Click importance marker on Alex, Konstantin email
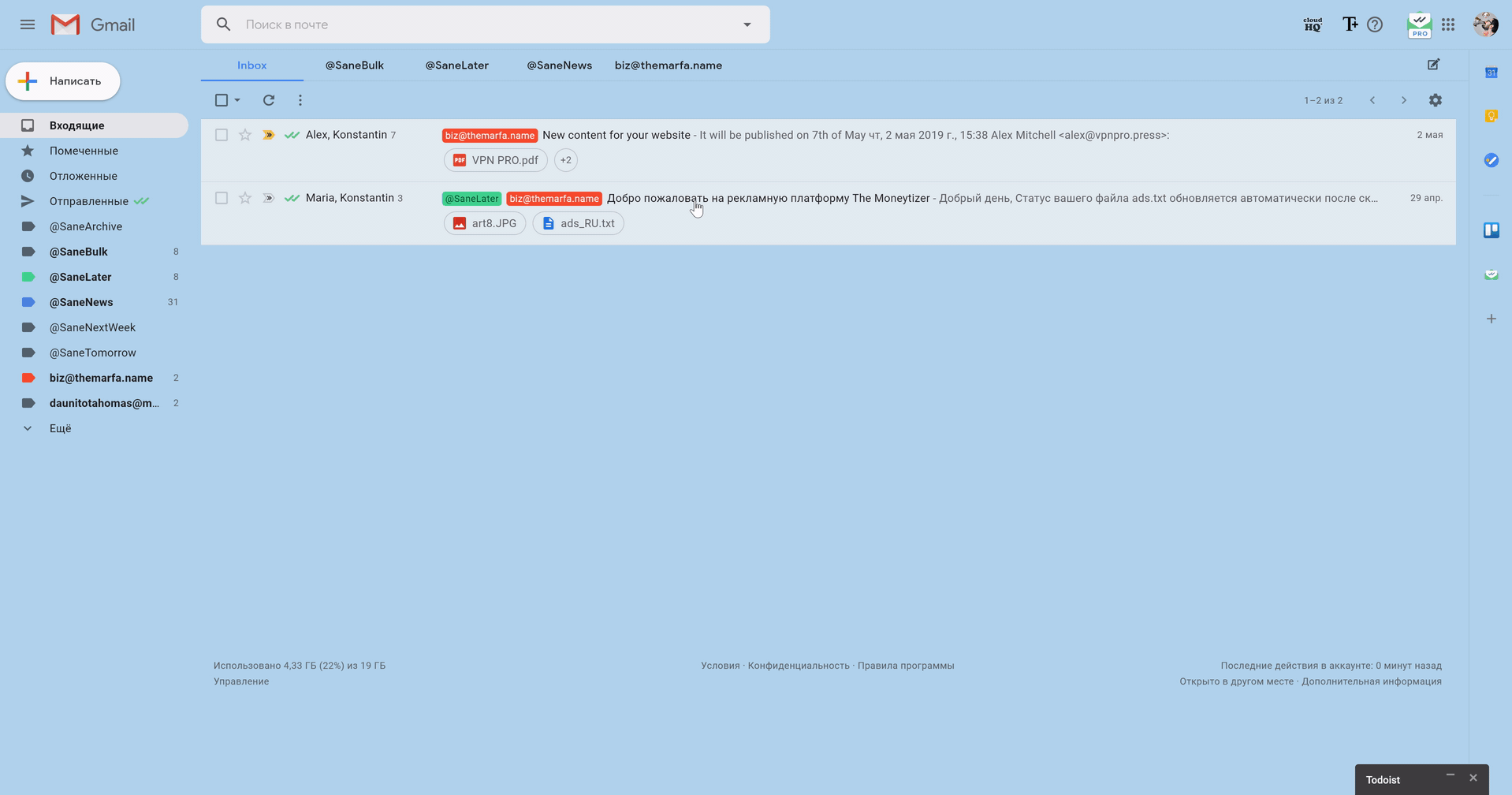 coord(269,135)
